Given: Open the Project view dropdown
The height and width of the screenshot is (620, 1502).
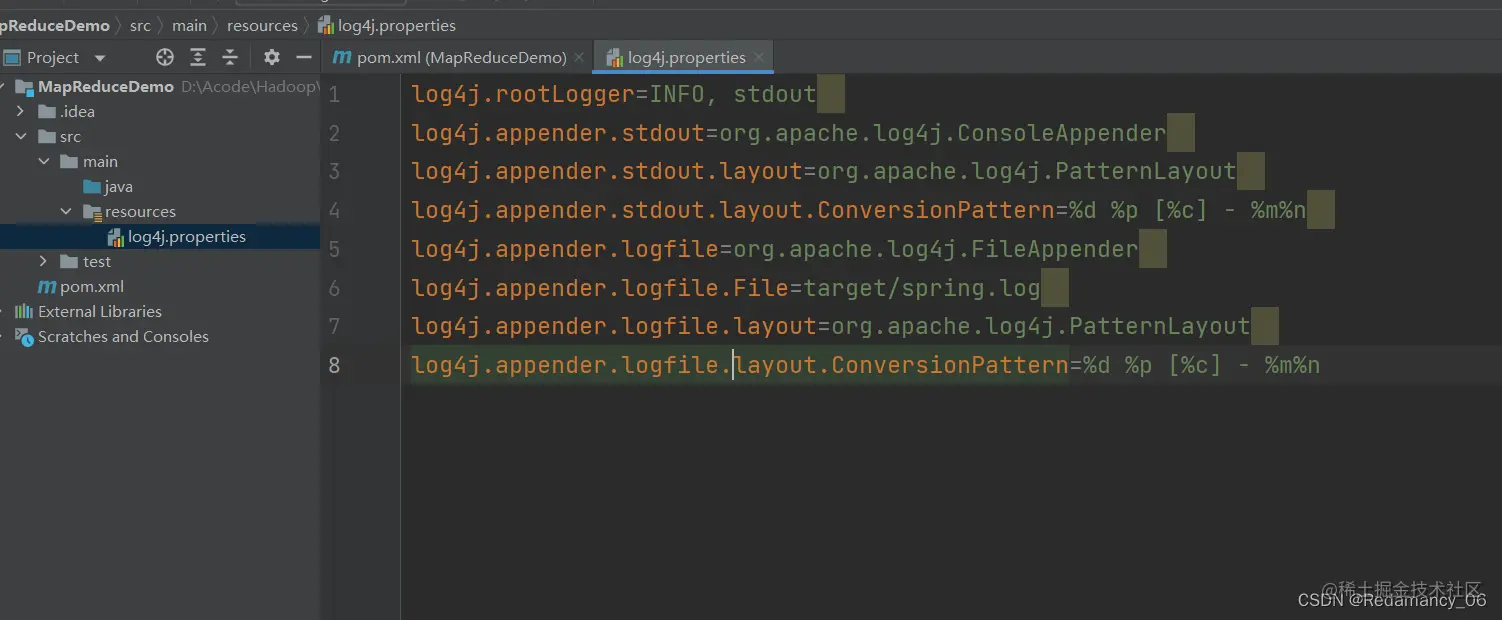Looking at the screenshot, I should (99, 58).
